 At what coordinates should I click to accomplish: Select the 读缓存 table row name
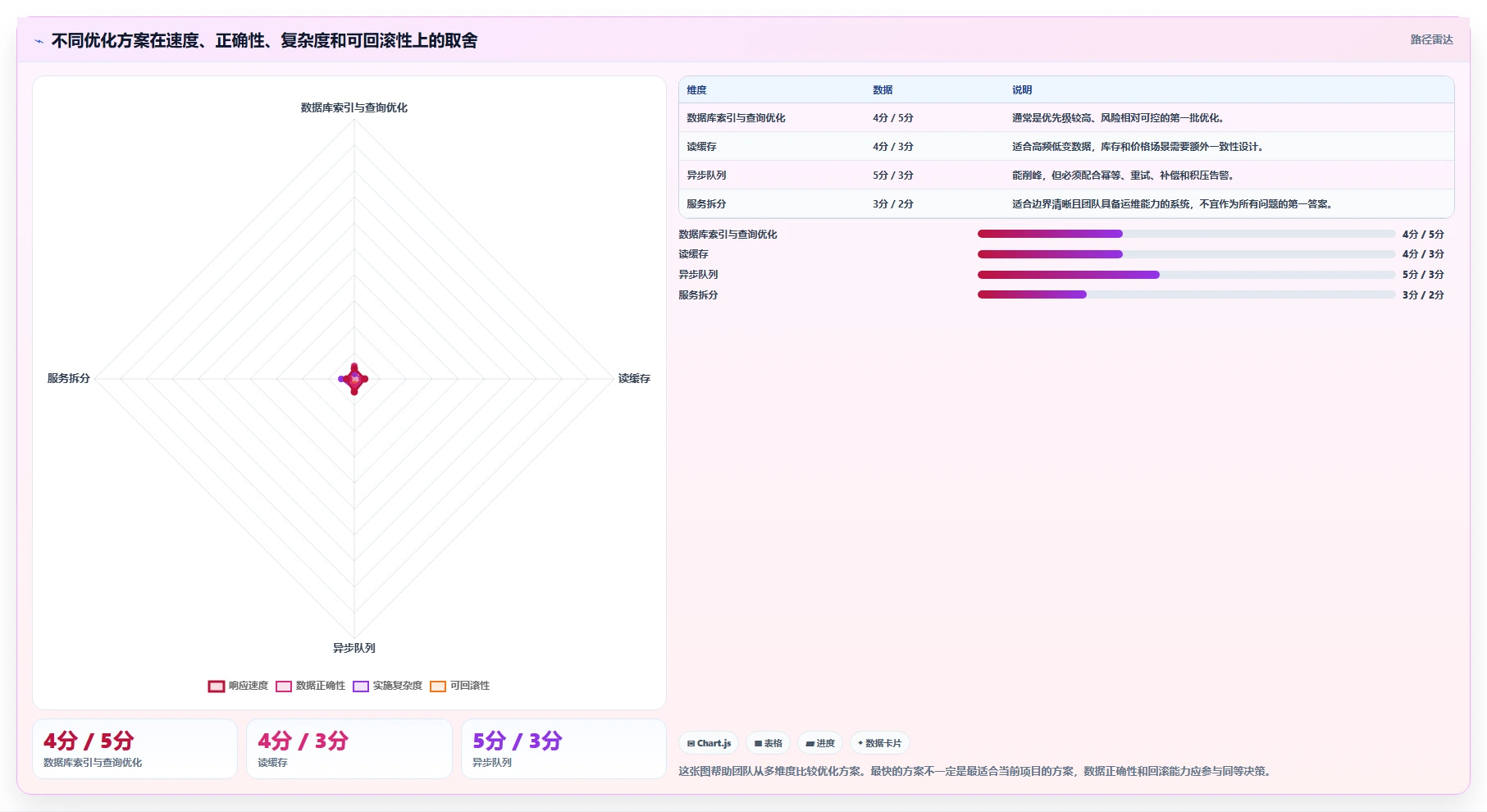[x=701, y=147]
